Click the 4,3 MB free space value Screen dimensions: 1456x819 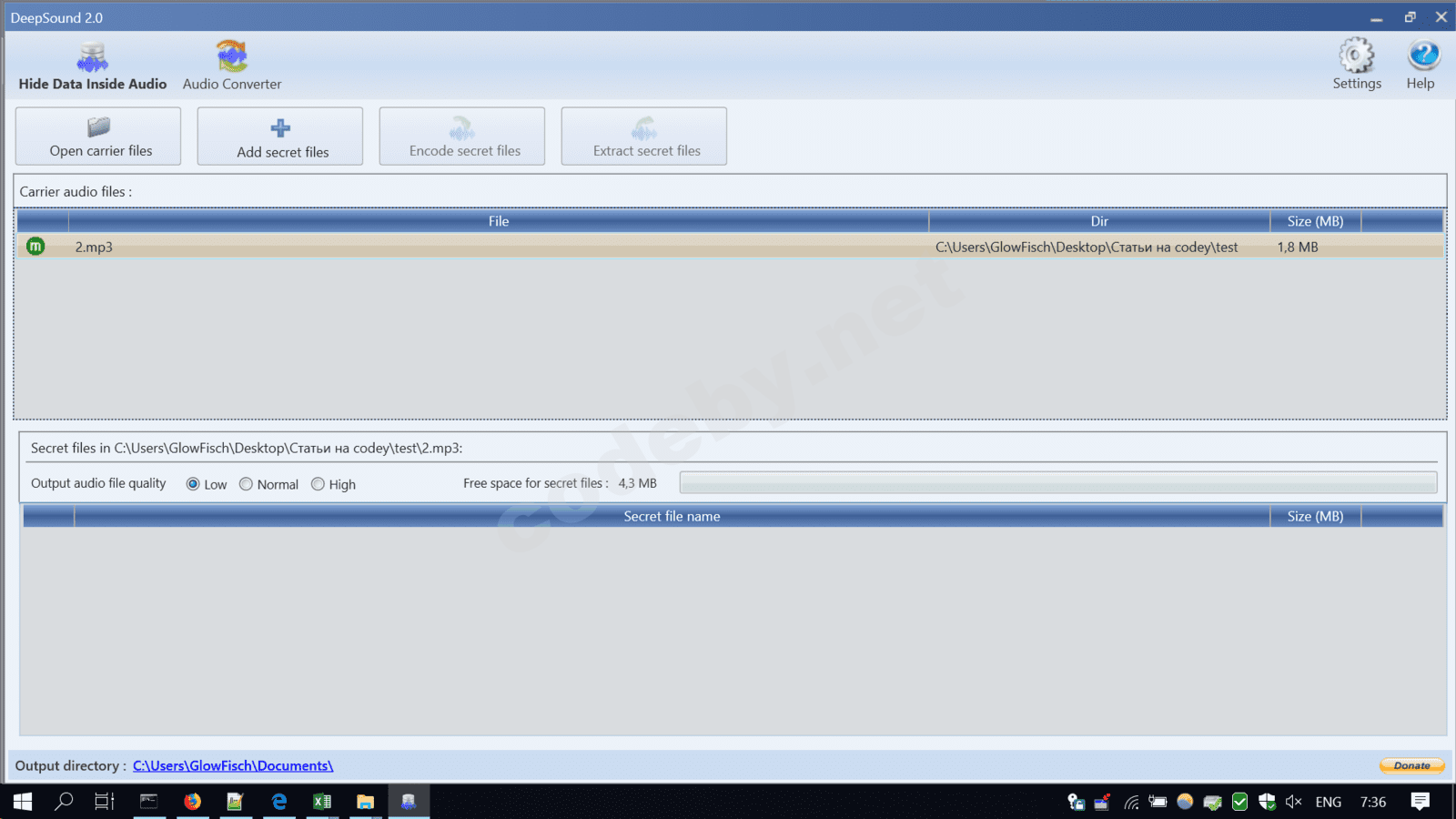coord(637,483)
